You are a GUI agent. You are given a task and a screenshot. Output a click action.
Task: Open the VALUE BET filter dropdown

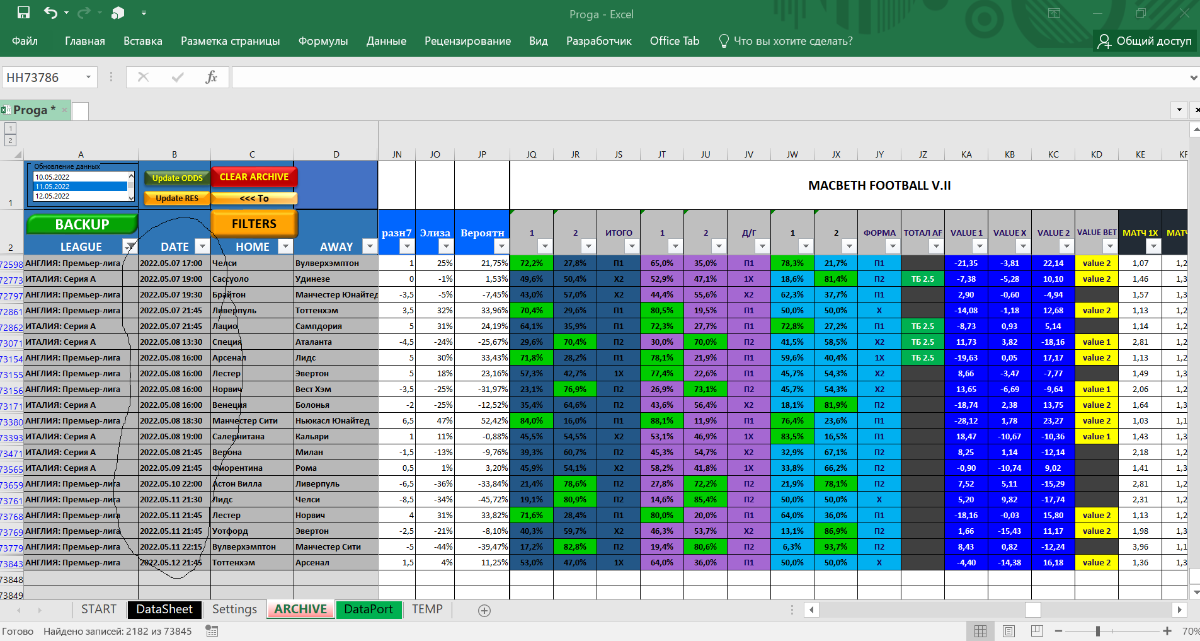1109,246
